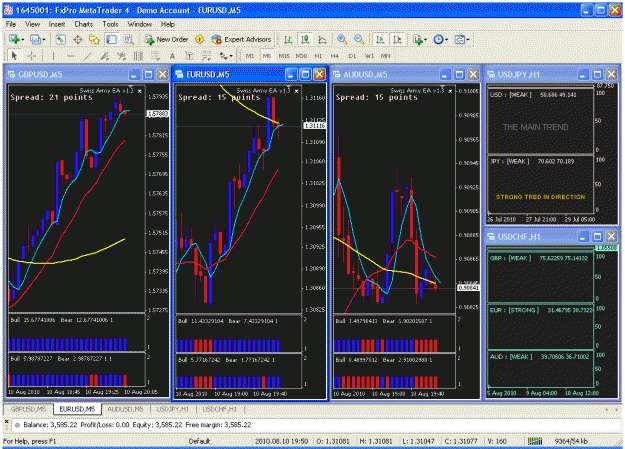625x449 pixels.
Task: Open the Profiles icon
Action: pyautogui.click(x=35, y=39)
